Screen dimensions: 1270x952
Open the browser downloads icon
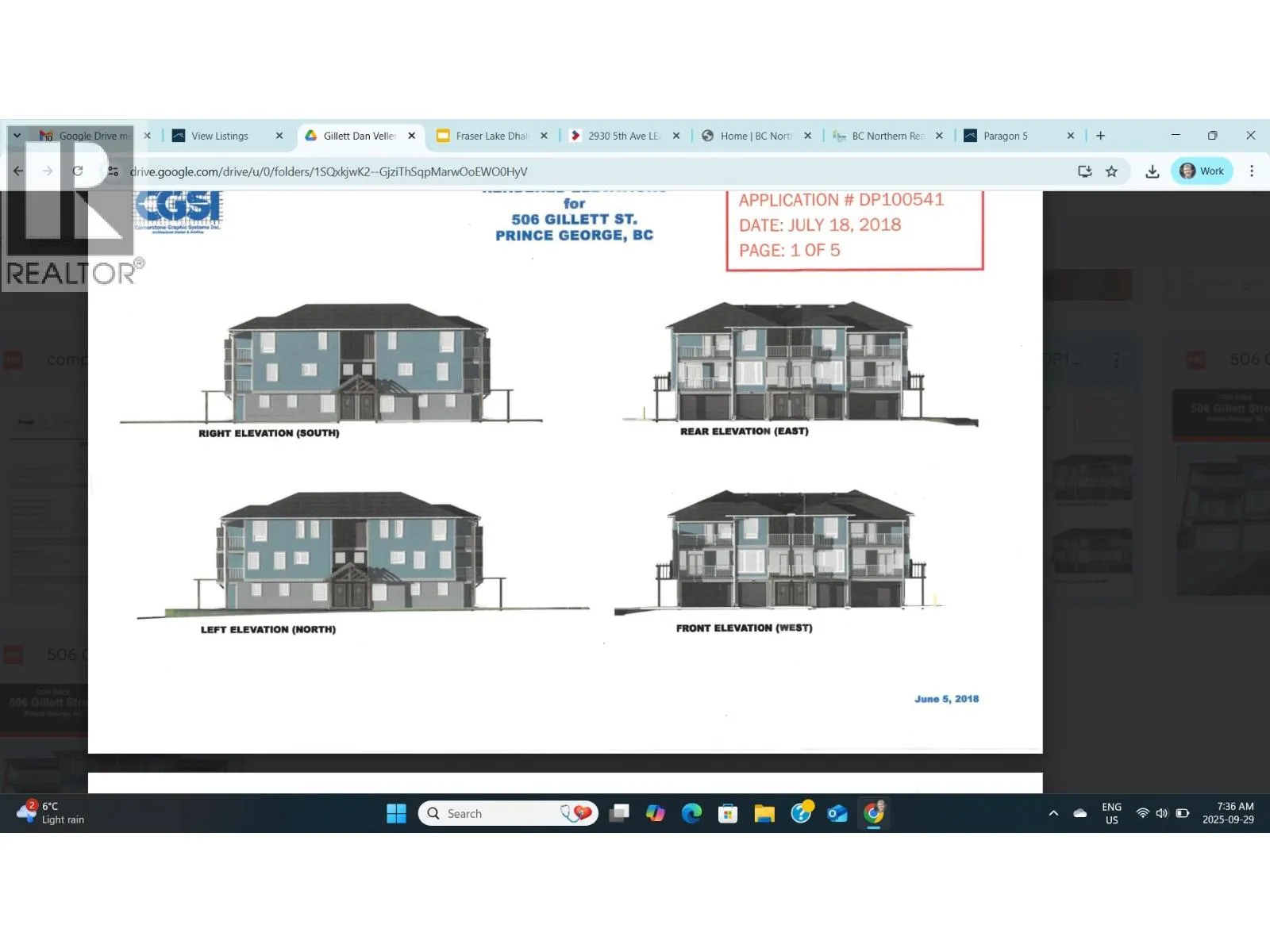point(1153,171)
